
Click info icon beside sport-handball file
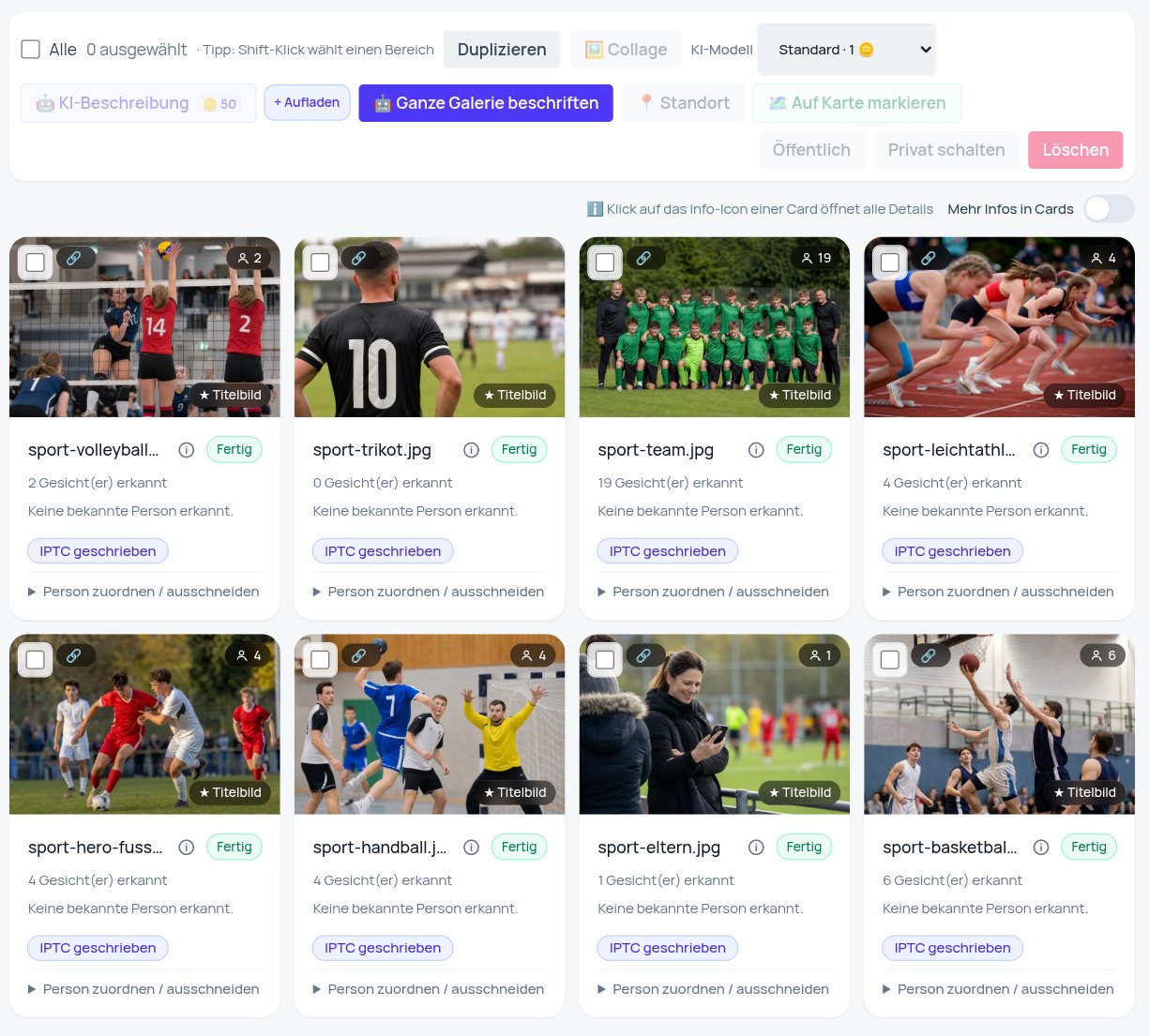click(x=472, y=848)
